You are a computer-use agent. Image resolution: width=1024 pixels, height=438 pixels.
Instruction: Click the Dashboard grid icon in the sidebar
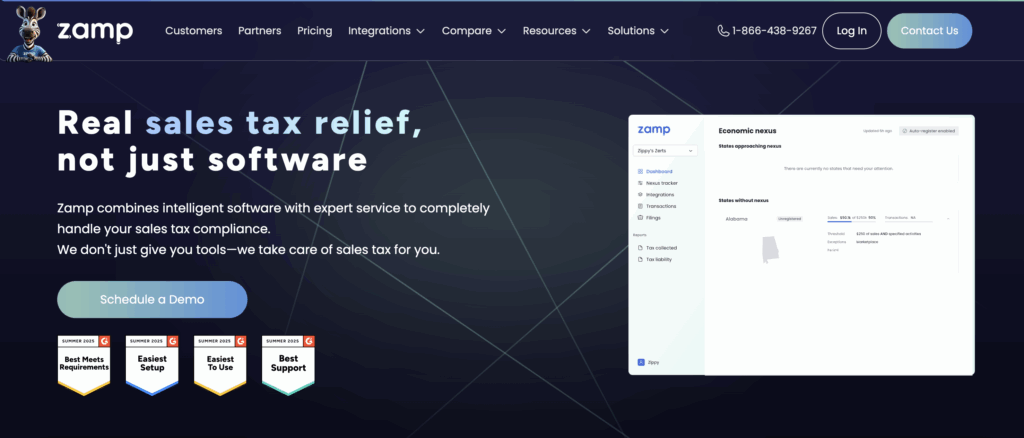[640, 172]
